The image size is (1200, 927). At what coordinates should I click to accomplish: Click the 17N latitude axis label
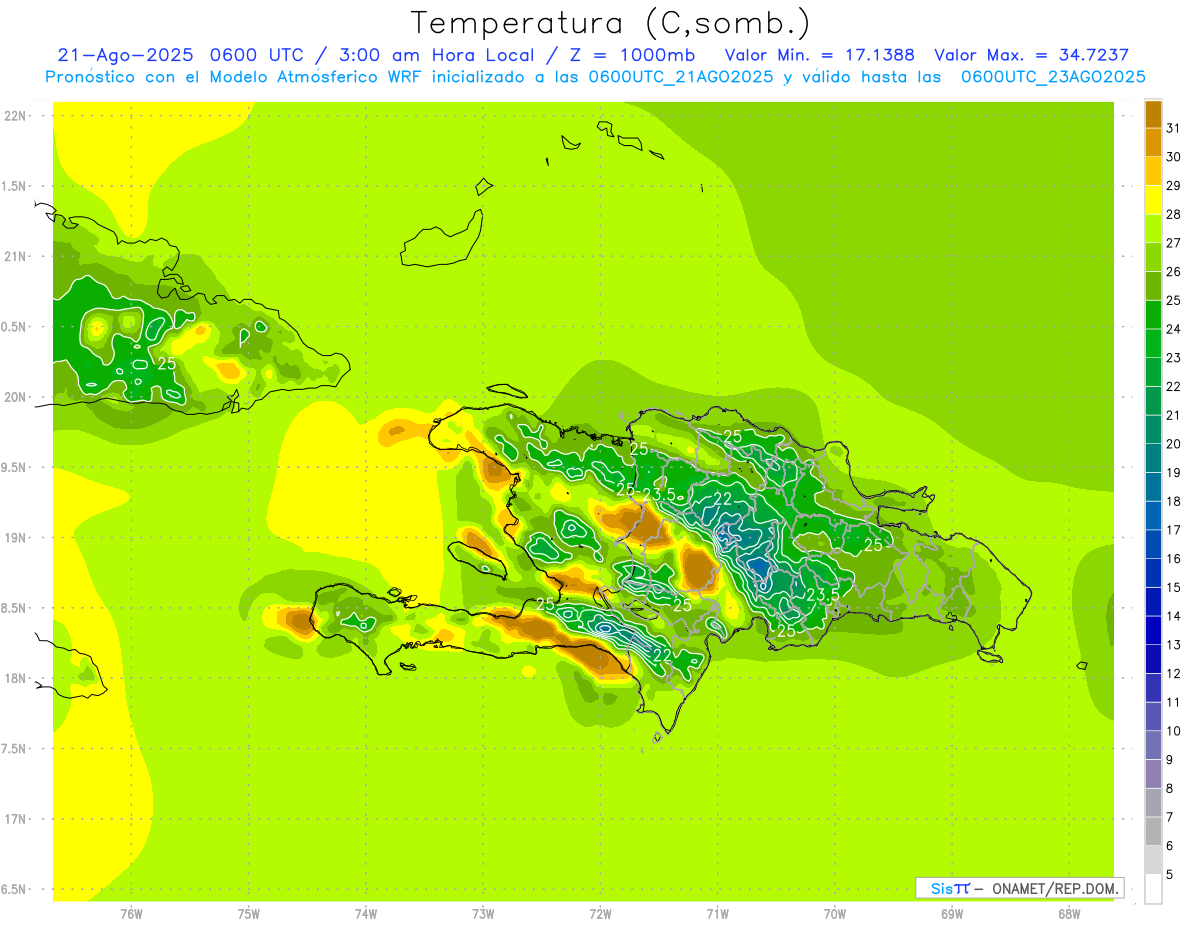tap(15, 820)
